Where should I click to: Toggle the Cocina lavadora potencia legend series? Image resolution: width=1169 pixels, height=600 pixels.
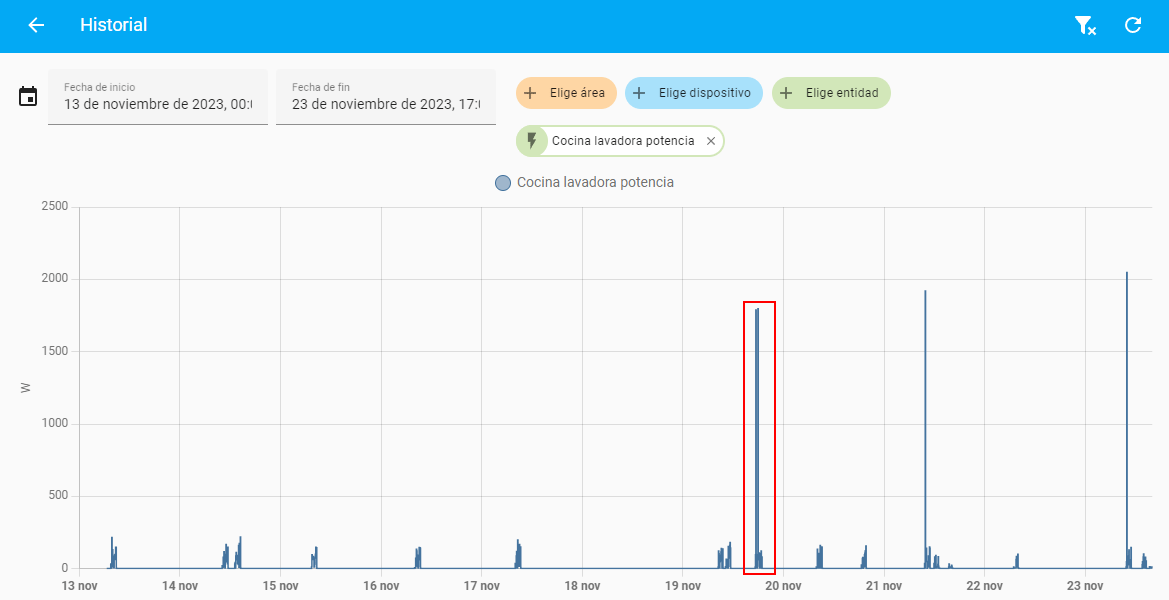594,183
